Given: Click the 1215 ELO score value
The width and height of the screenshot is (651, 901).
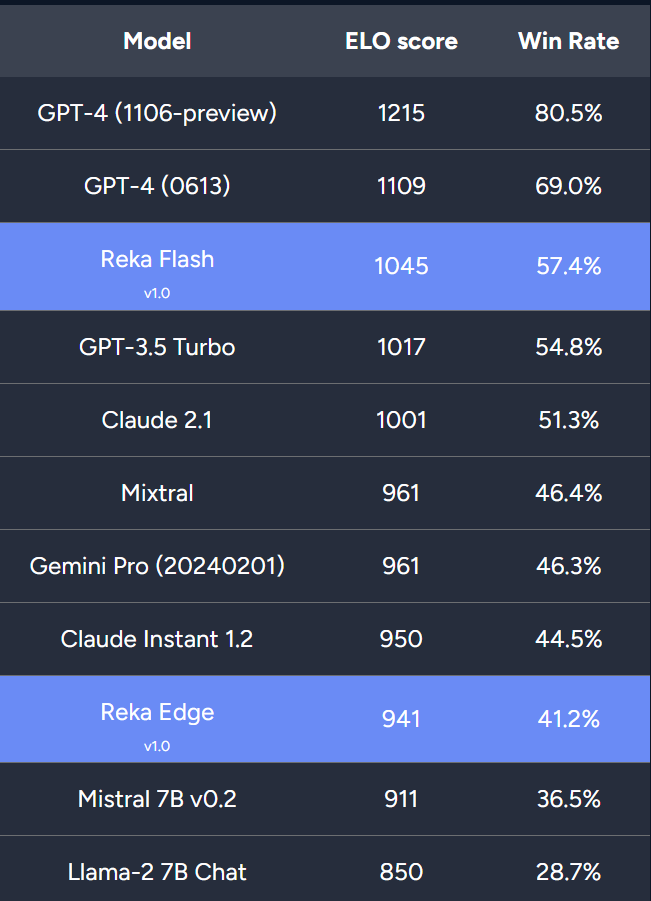Looking at the screenshot, I should tap(401, 113).
